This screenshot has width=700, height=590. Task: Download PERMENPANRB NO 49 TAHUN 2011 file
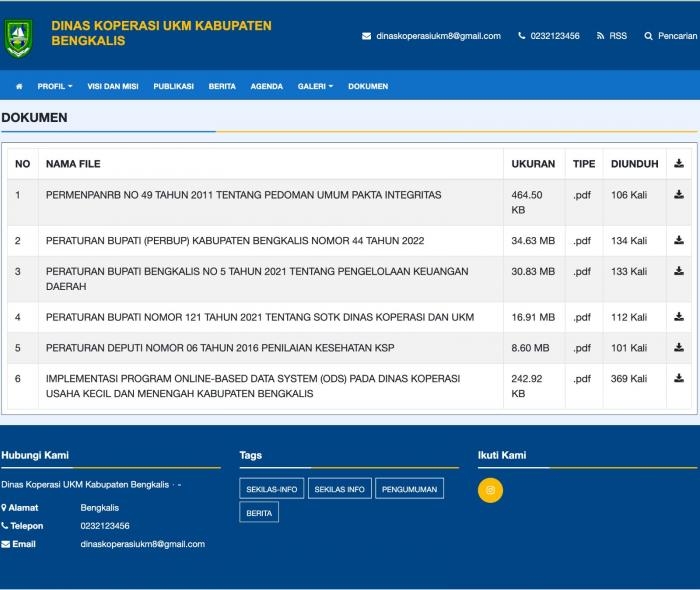coord(679,194)
